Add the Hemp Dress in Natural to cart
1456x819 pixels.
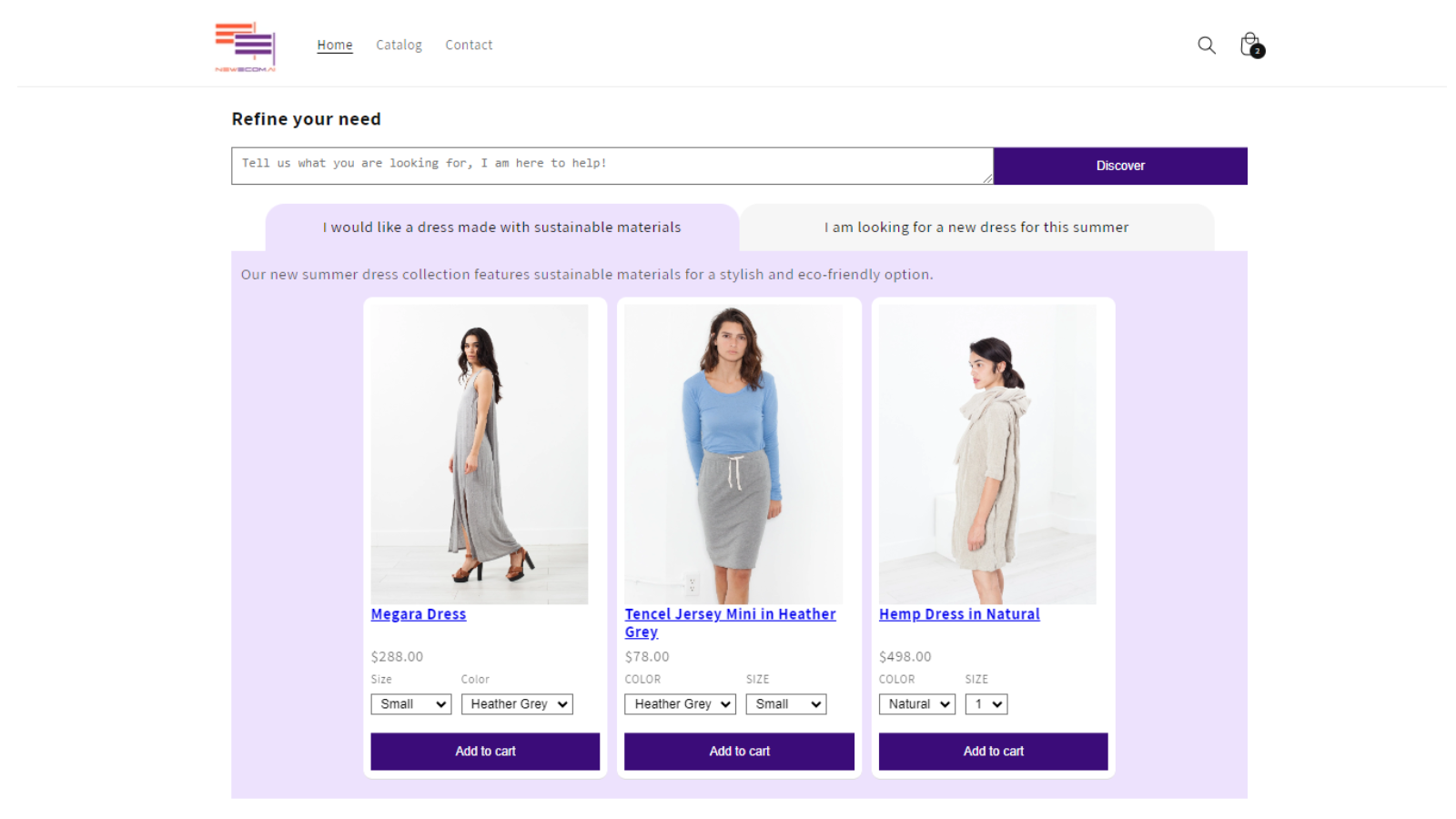pos(993,751)
